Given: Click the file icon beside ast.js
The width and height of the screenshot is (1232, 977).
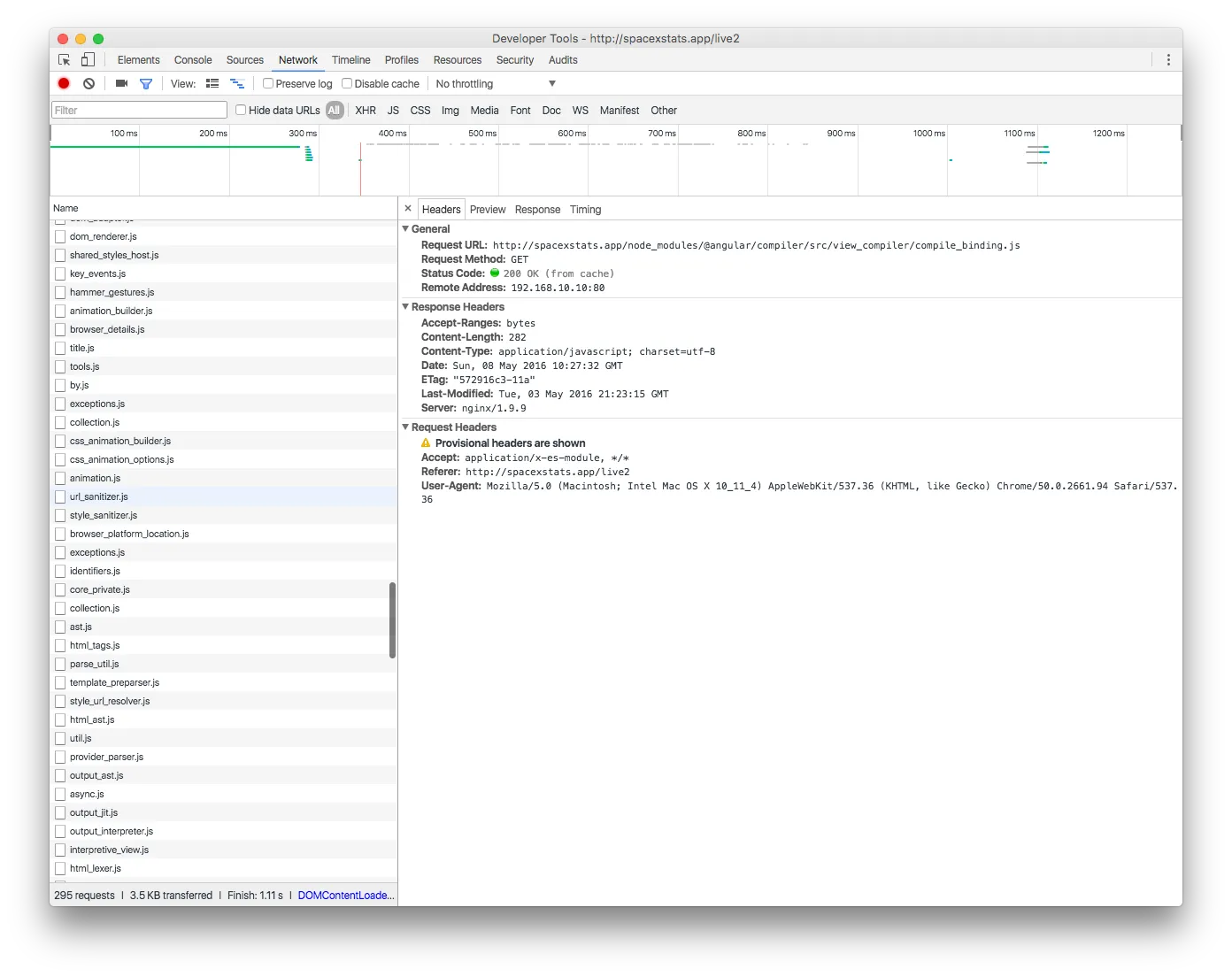Looking at the screenshot, I should coord(60,627).
